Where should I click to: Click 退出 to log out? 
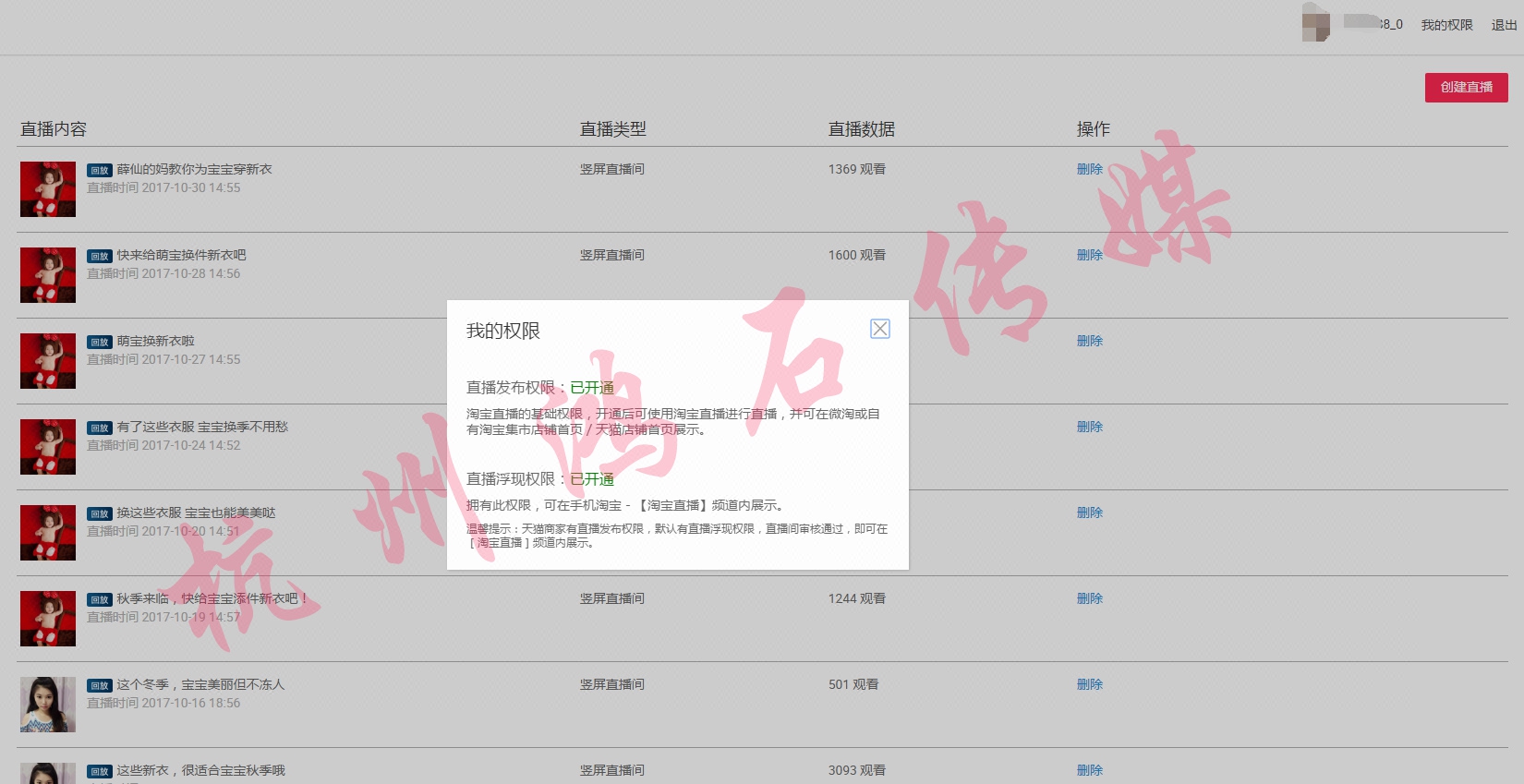[x=1504, y=25]
